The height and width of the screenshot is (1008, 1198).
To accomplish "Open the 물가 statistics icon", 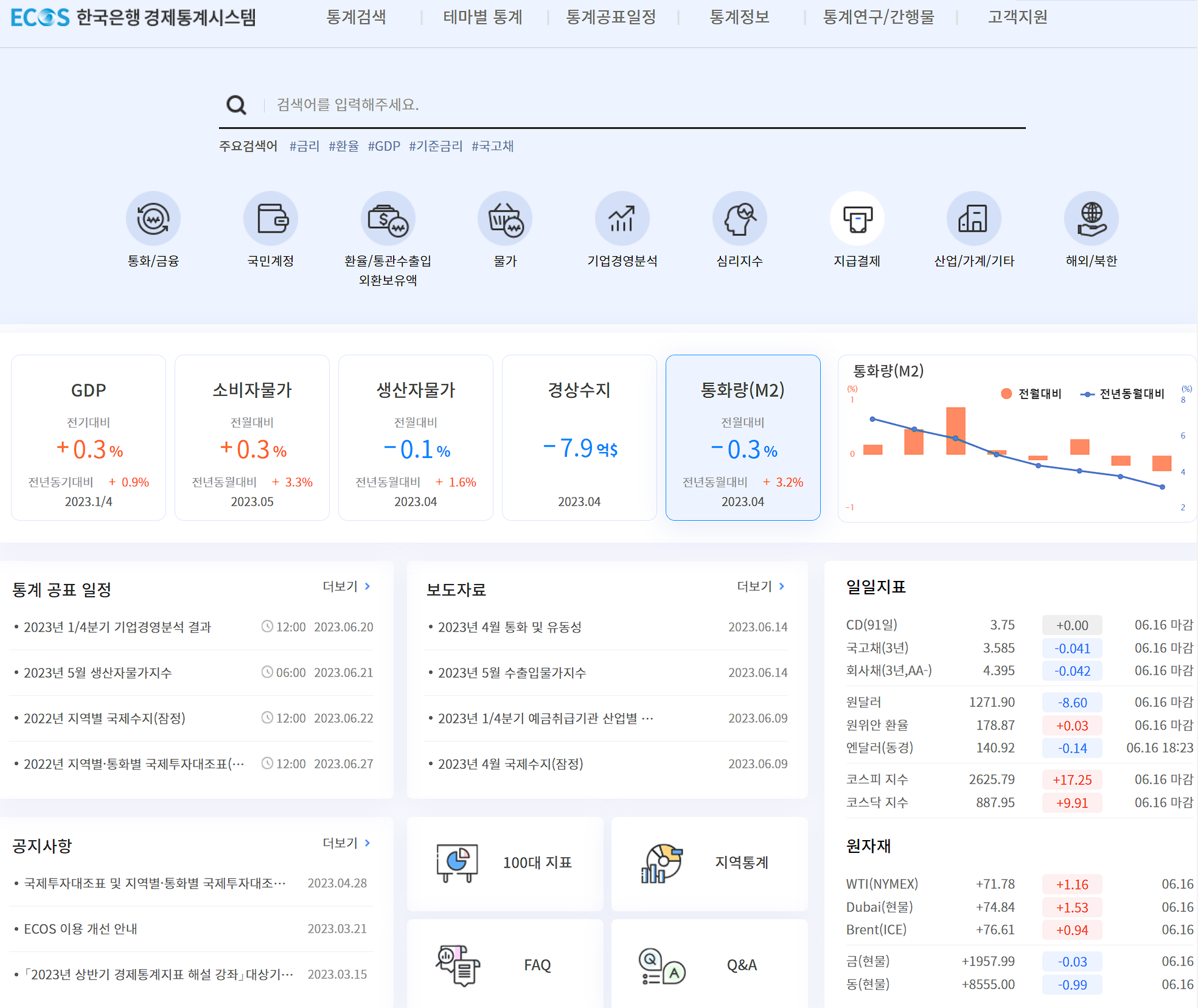I will (504, 218).
